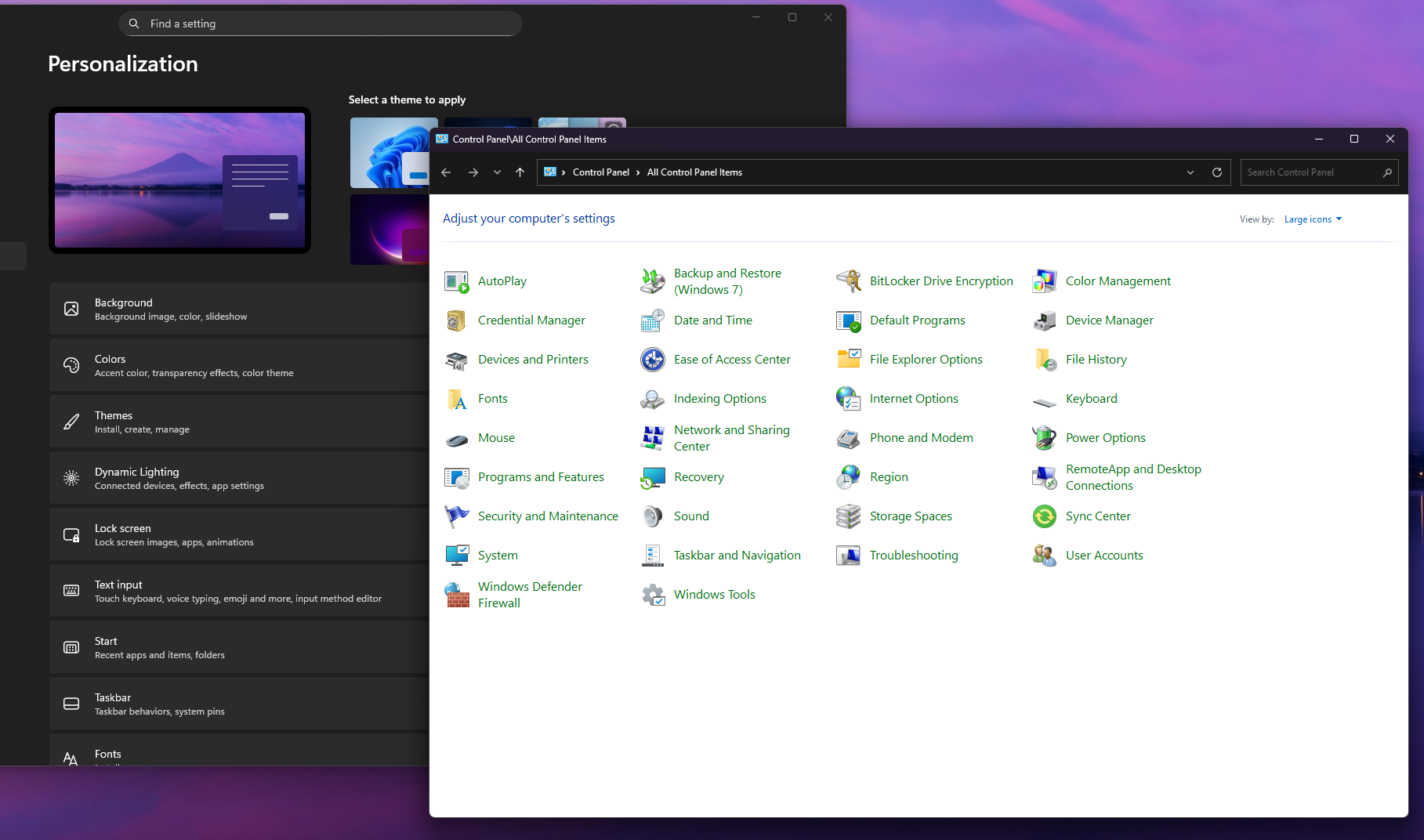The height and width of the screenshot is (840, 1424).
Task: Open the Recovery icon
Action: [652, 477]
